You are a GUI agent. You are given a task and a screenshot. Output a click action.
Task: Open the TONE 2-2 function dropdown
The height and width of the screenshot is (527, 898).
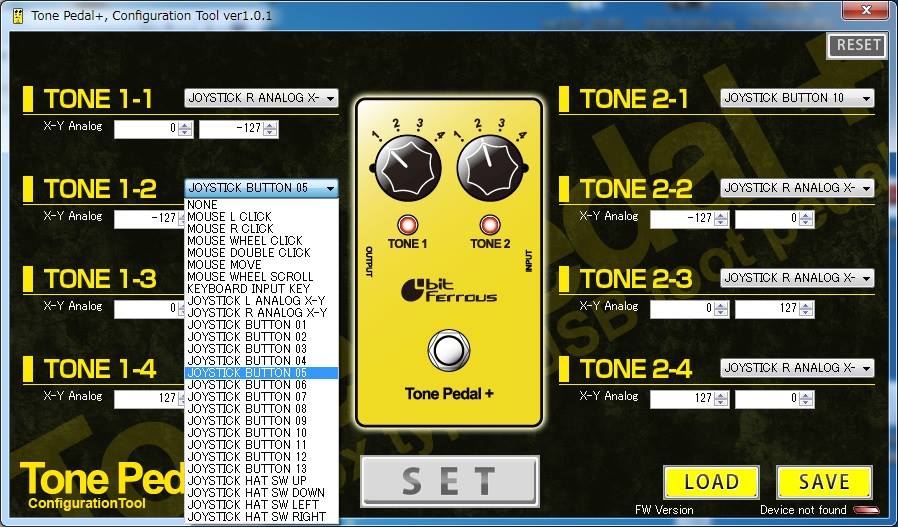click(x=797, y=188)
